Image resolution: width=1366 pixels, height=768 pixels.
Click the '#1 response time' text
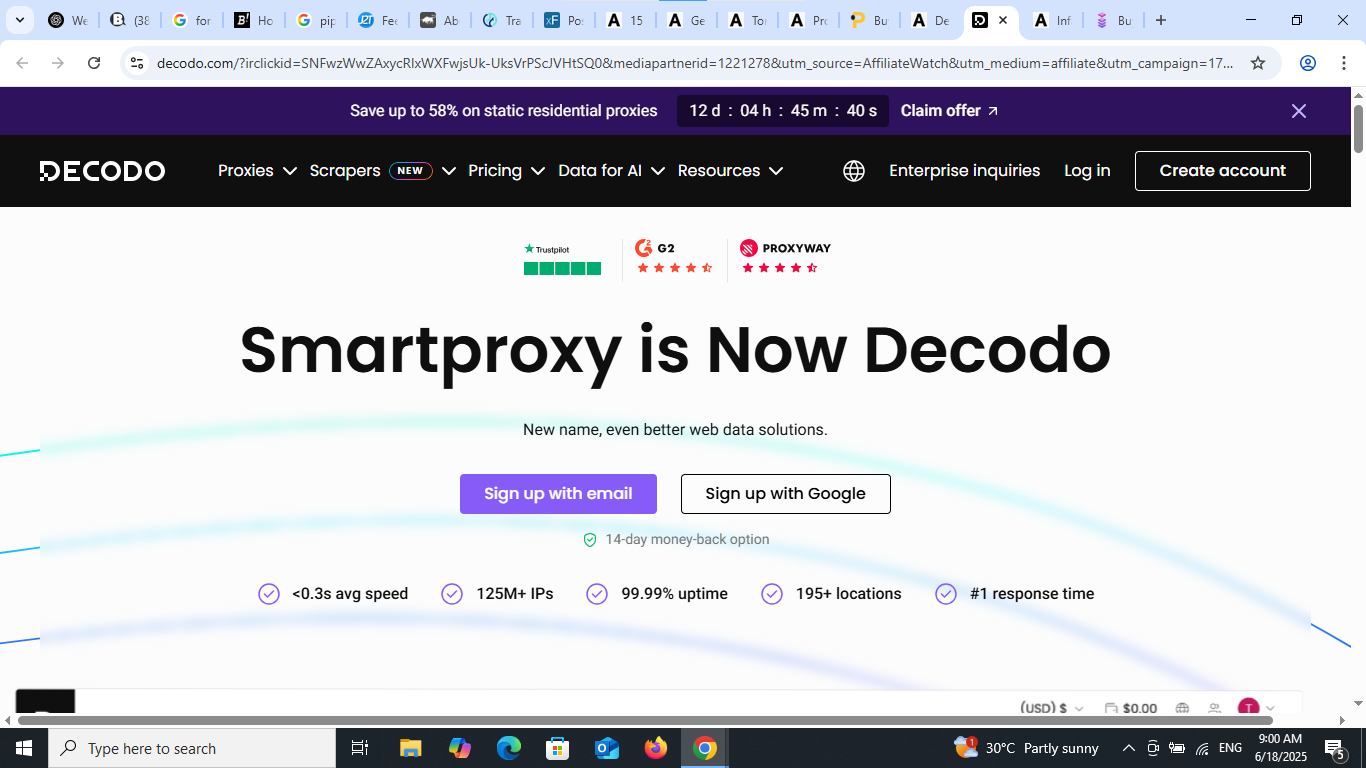click(1032, 594)
